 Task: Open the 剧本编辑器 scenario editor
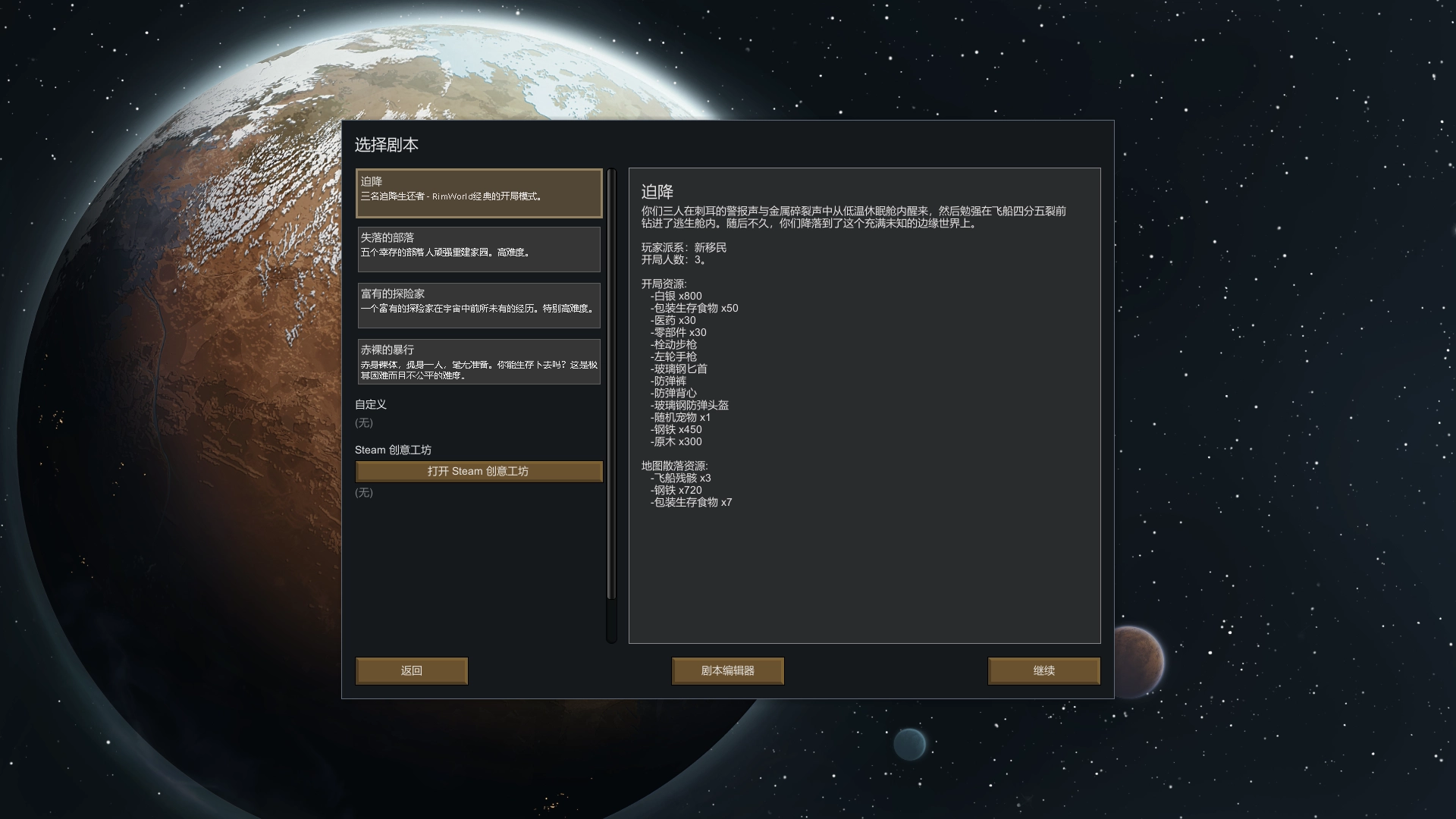point(727,670)
